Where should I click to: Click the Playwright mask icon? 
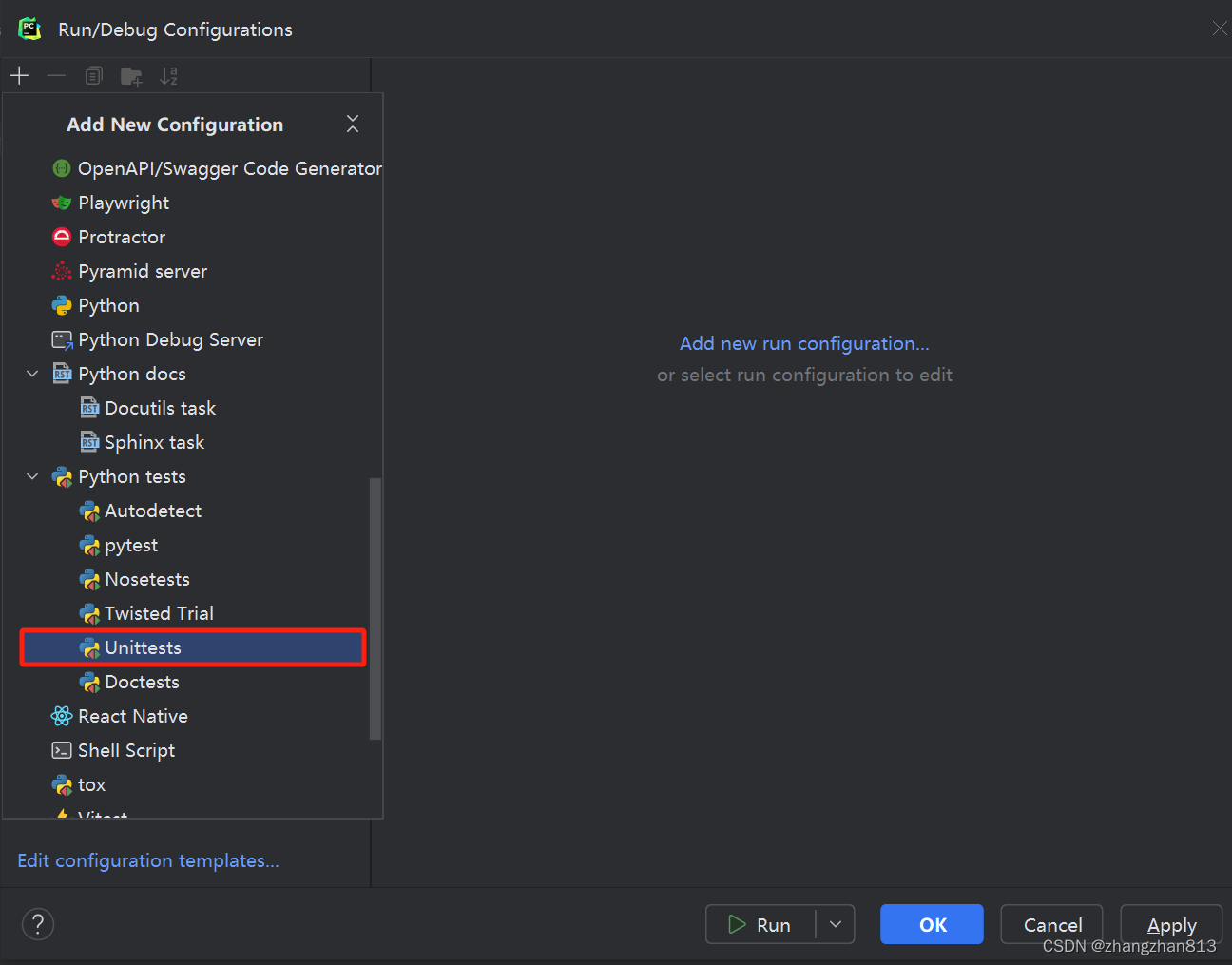click(x=62, y=203)
